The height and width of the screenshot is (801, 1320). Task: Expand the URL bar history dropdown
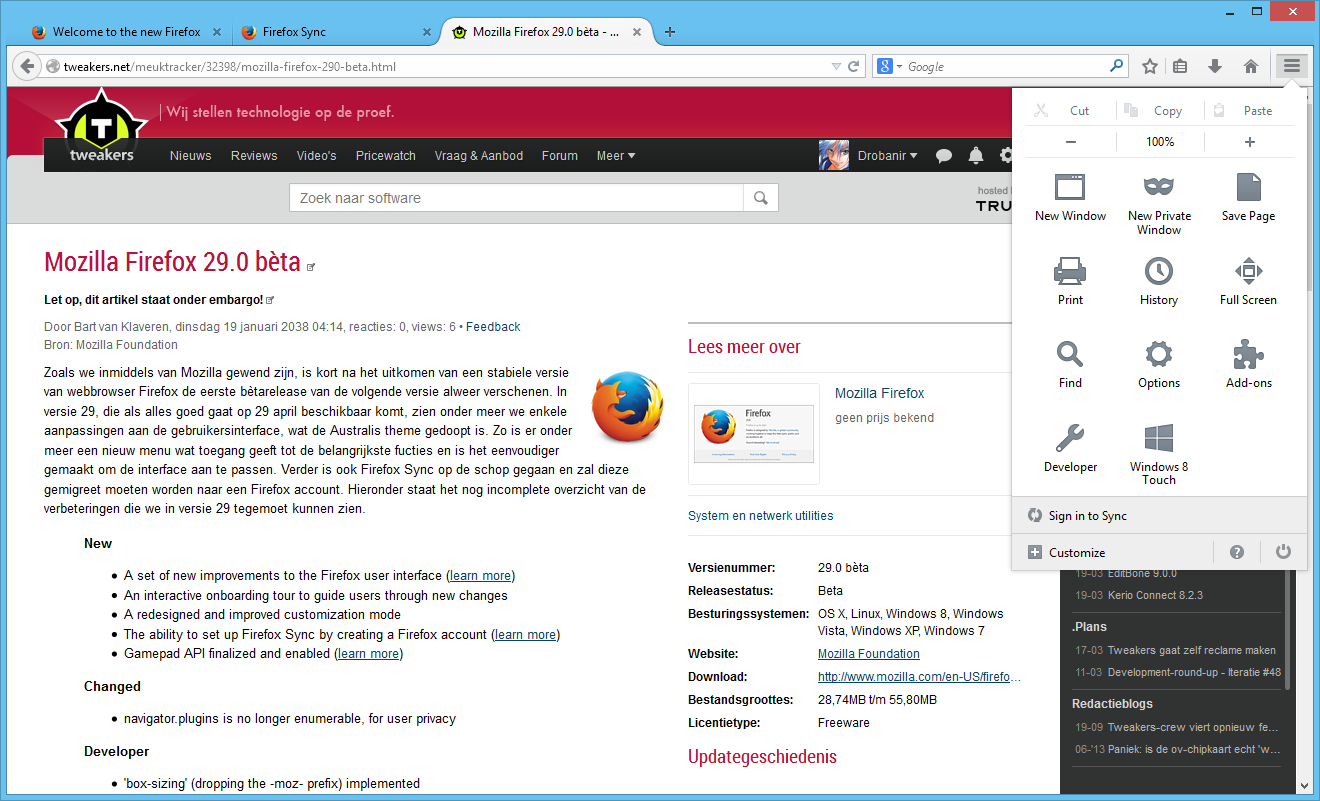tap(836, 67)
